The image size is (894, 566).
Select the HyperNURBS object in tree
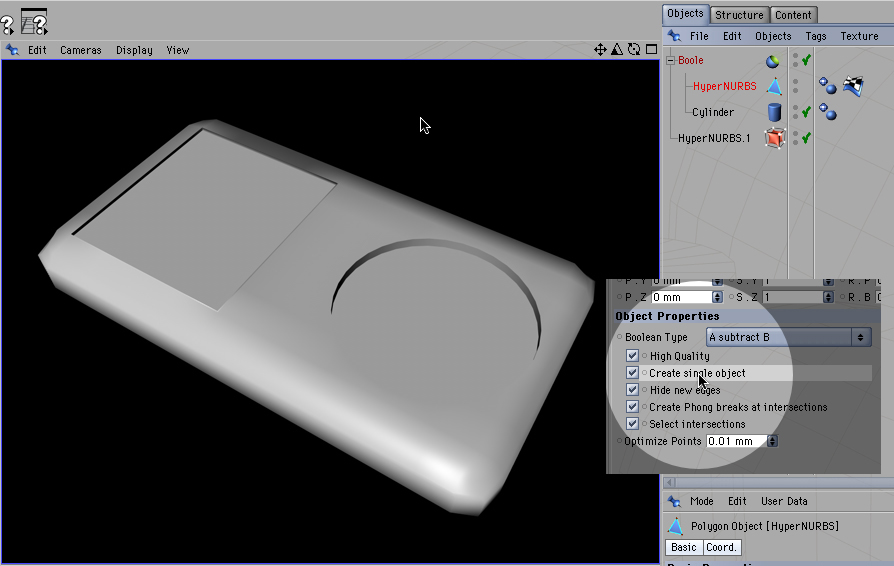(725, 86)
